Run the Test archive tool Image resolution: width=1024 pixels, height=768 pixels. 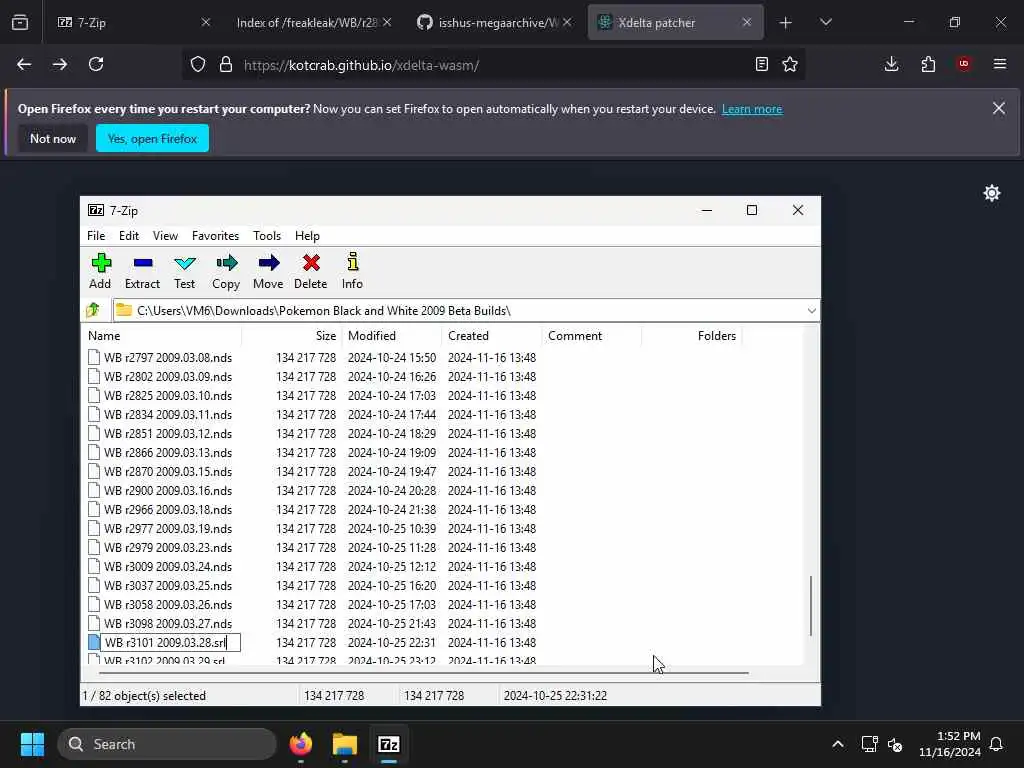click(x=185, y=270)
